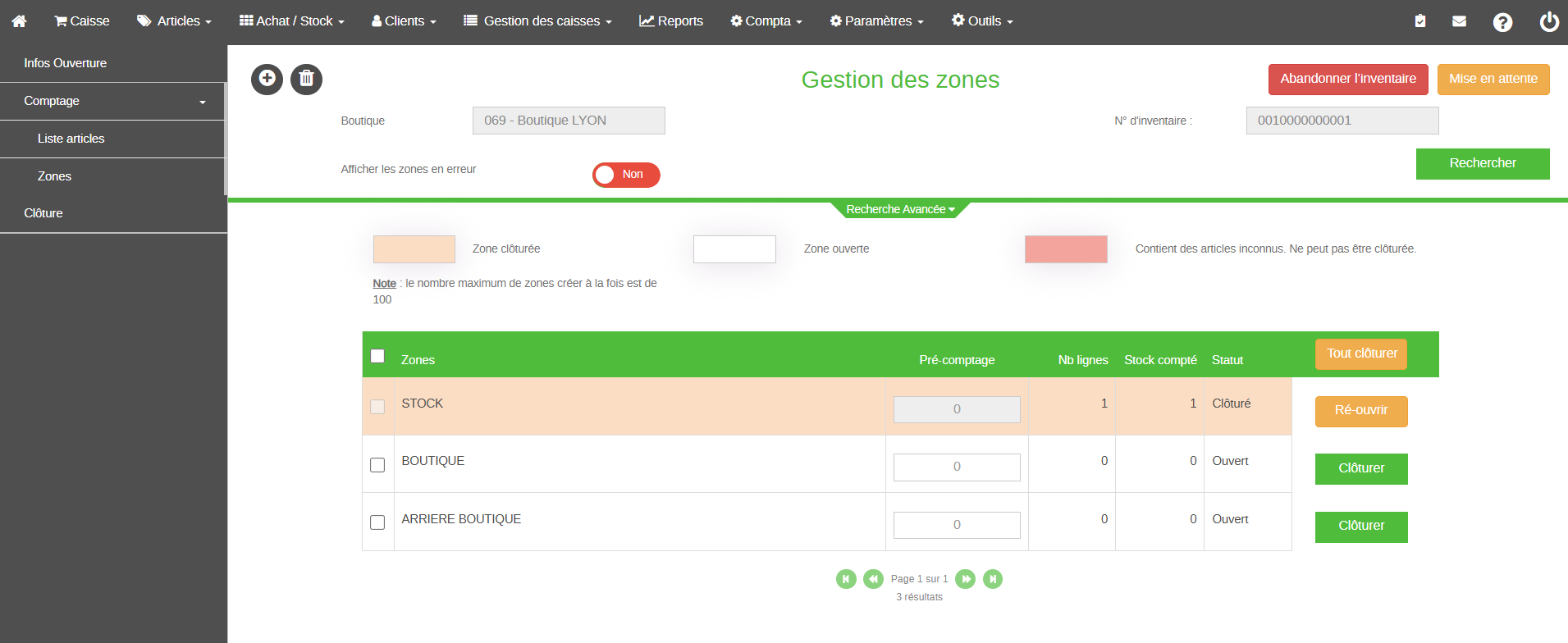Click the STOCK pré-comptage field
Viewport: 1568px width, 643px height.
[957, 410]
